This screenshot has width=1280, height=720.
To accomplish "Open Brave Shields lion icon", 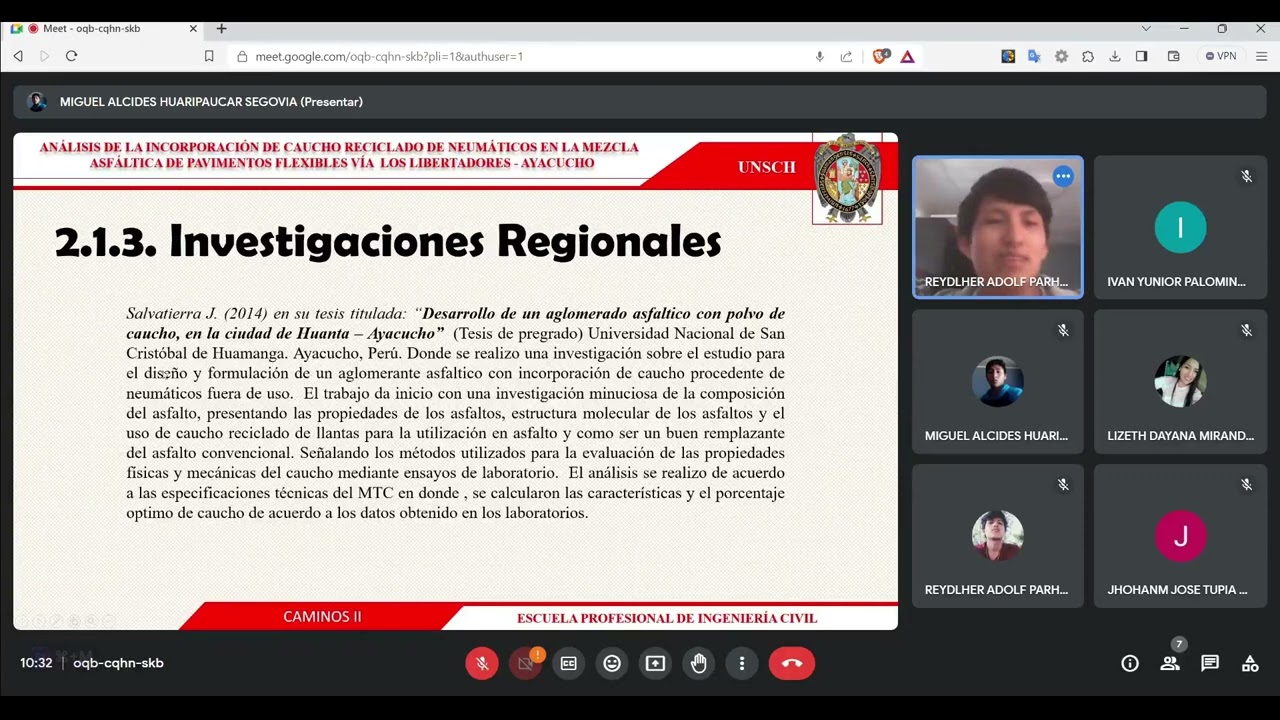I will 880,56.
